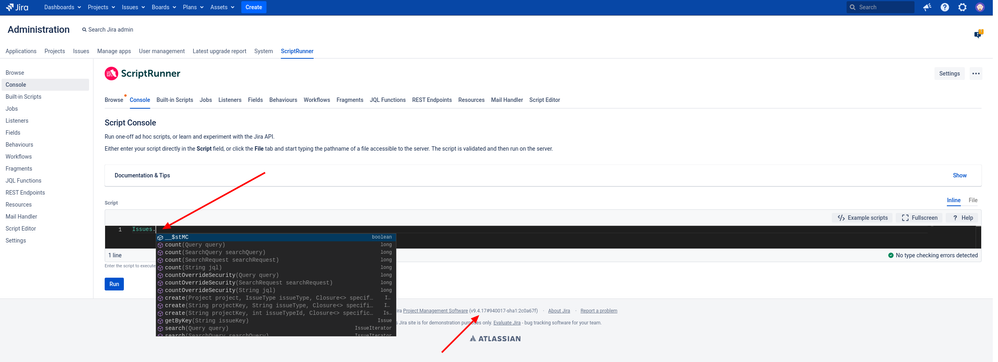The height and width of the screenshot is (362, 998).
Task: Click the Help button above the editor
Action: tap(963, 218)
